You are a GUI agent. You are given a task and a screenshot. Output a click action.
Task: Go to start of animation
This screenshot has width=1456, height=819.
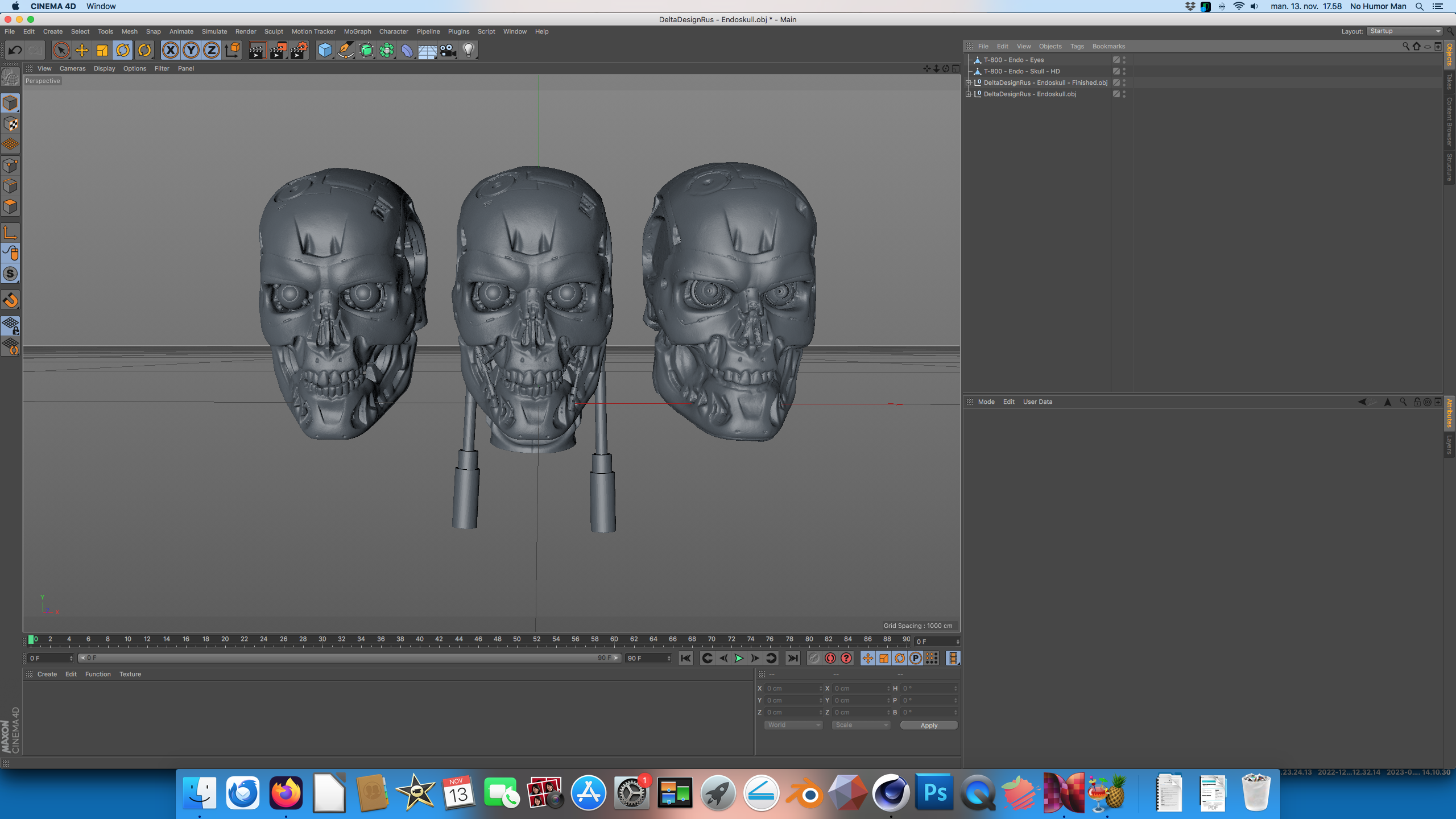(x=686, y=658)
